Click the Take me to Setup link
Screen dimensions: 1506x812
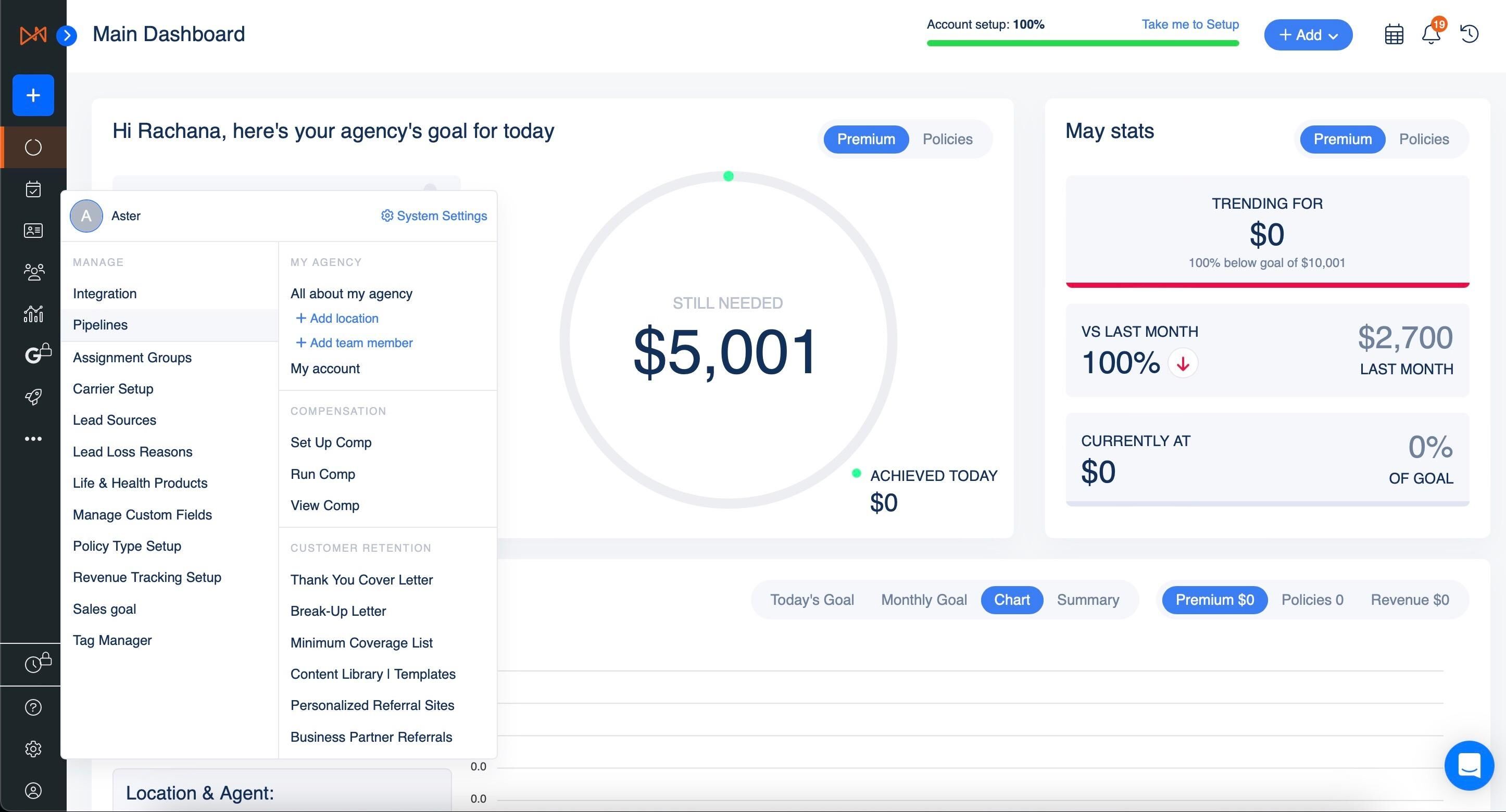1190,24
